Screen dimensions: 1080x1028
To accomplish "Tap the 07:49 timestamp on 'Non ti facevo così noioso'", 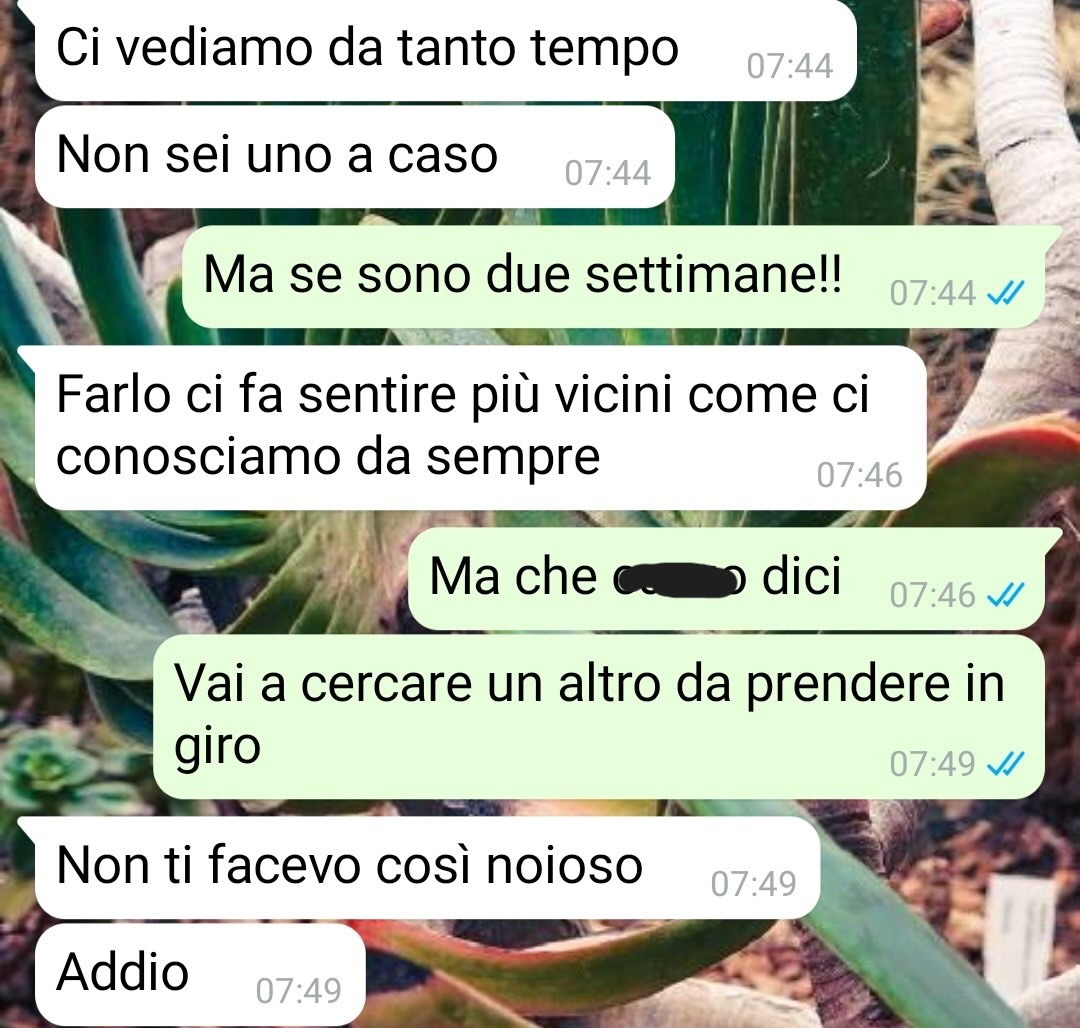I will (754, 884).
